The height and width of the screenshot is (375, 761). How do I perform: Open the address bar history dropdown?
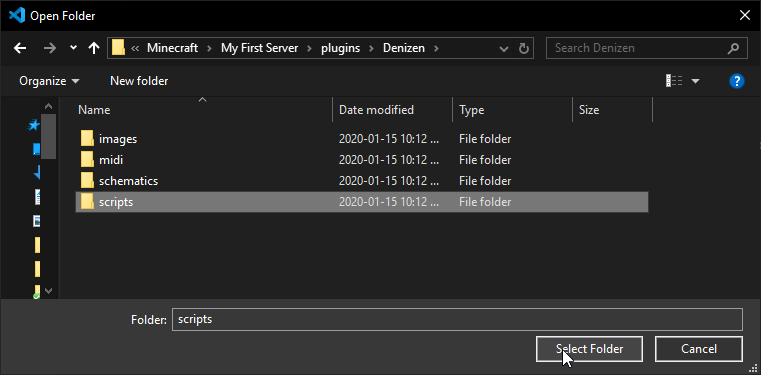[x=504, y=49]
